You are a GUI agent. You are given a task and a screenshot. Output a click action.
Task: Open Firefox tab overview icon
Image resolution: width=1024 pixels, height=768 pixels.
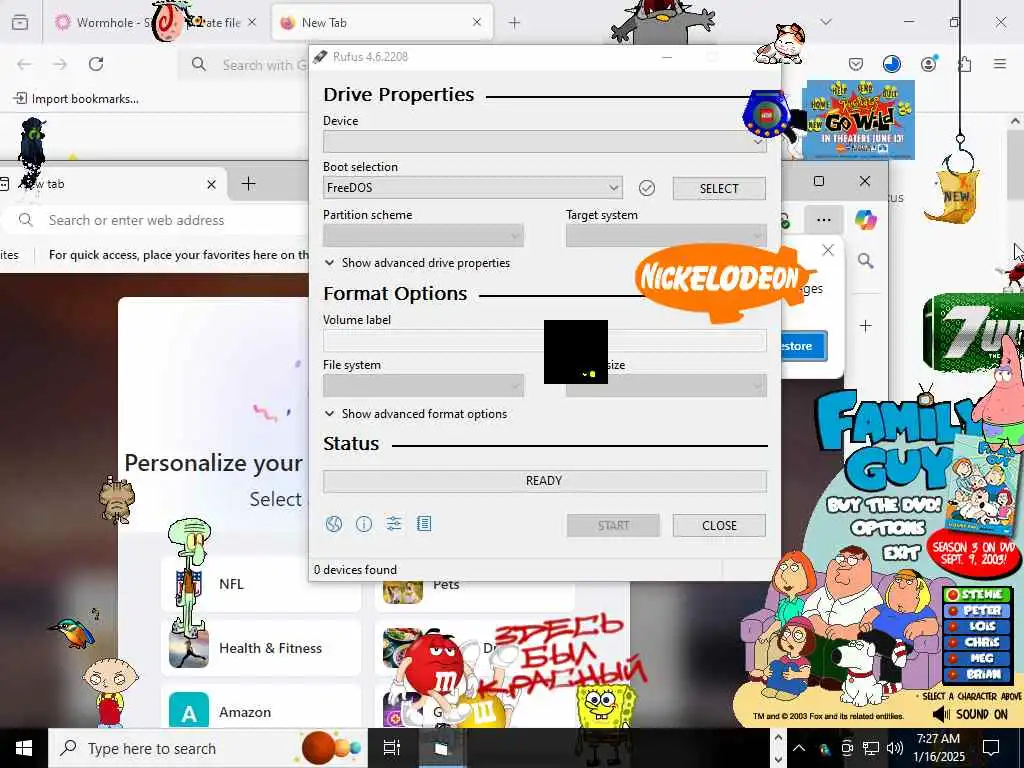[20, 23]
